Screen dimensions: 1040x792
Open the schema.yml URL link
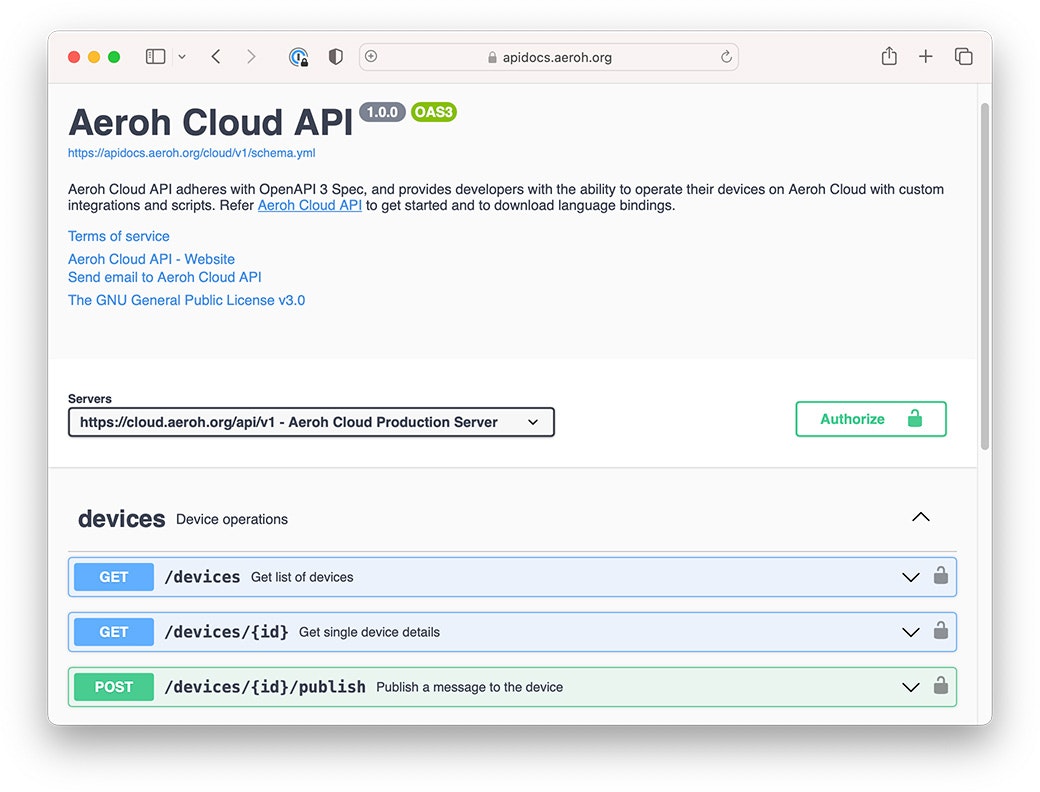[191, 153]
